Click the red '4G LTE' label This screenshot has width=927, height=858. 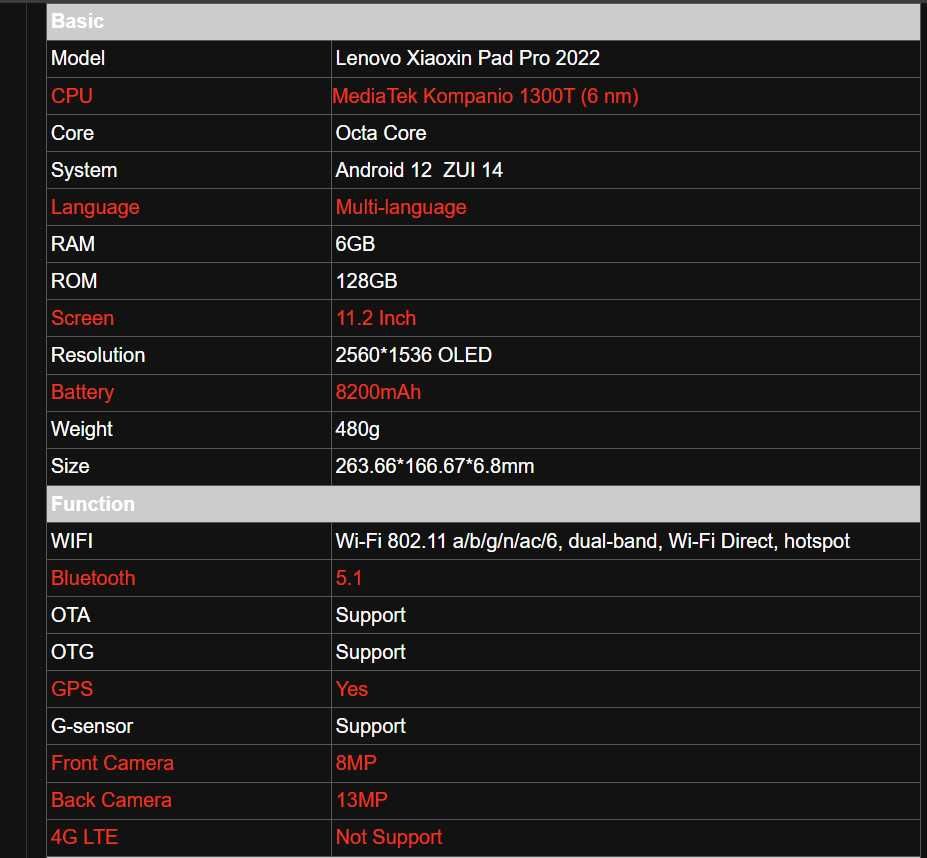pyautogui.click(x=84, y=837)
